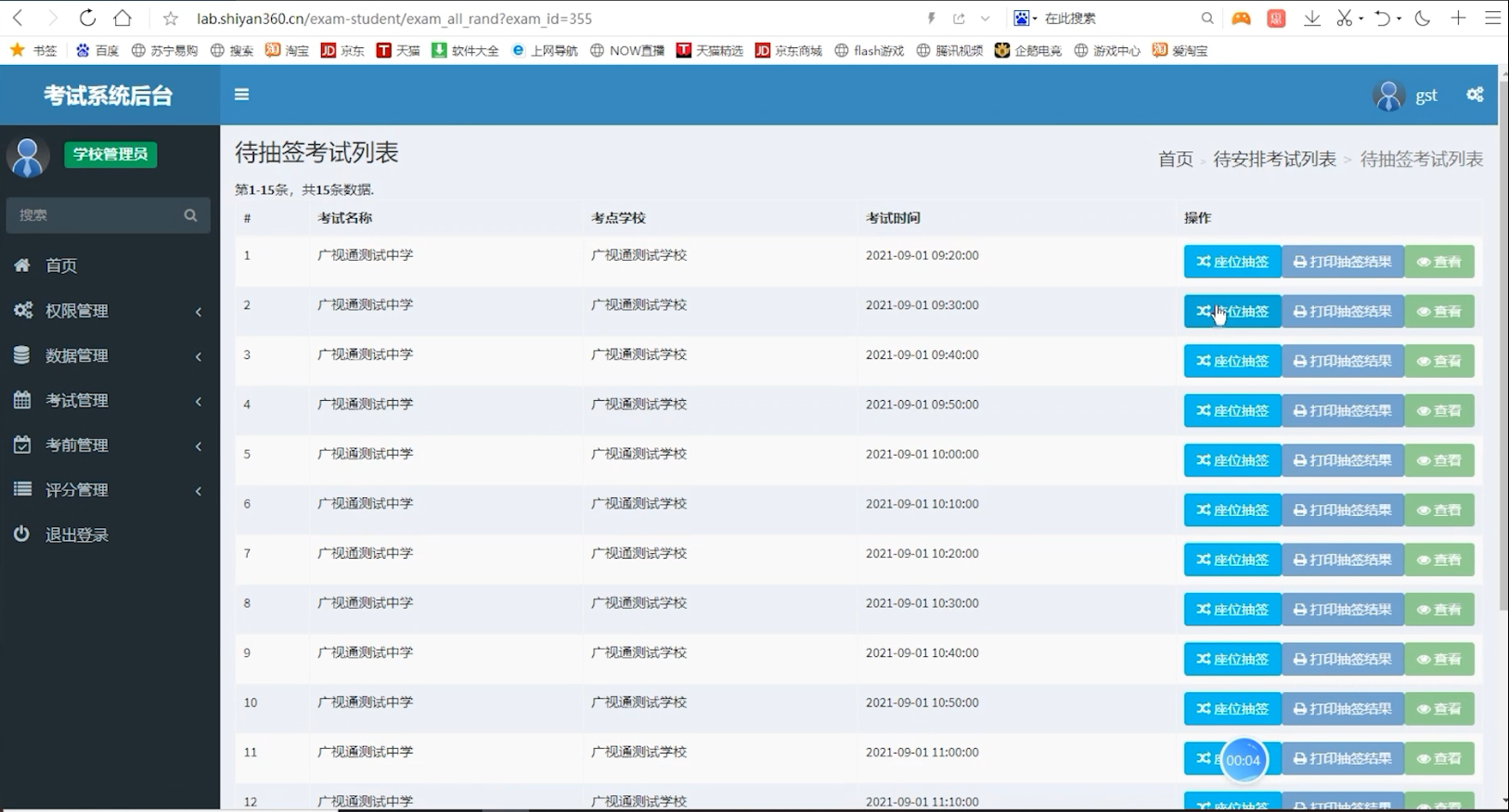Reload the page with refresh icon

coord(87,18)
